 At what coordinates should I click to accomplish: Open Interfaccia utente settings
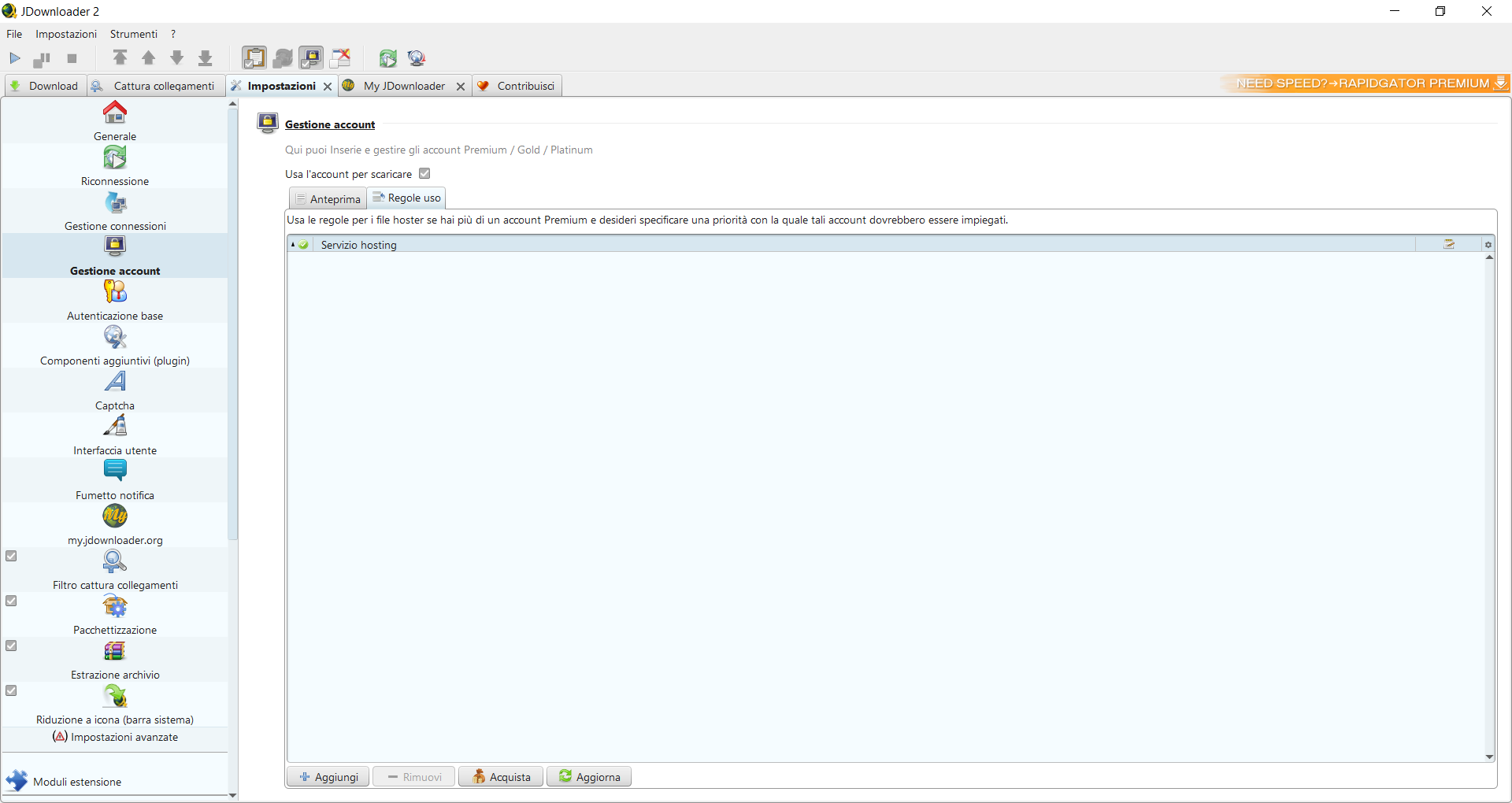tap(115, 435)
